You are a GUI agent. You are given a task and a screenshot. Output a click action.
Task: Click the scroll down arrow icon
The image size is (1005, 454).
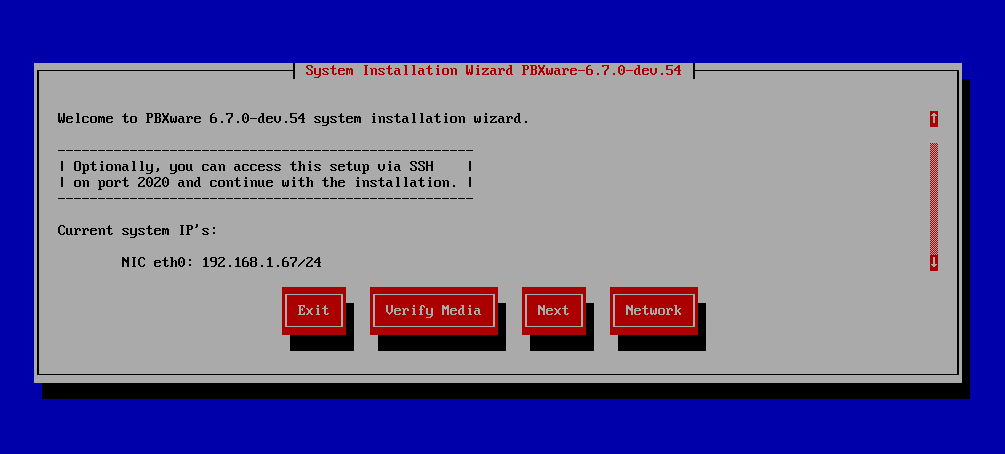pos(934,262)
